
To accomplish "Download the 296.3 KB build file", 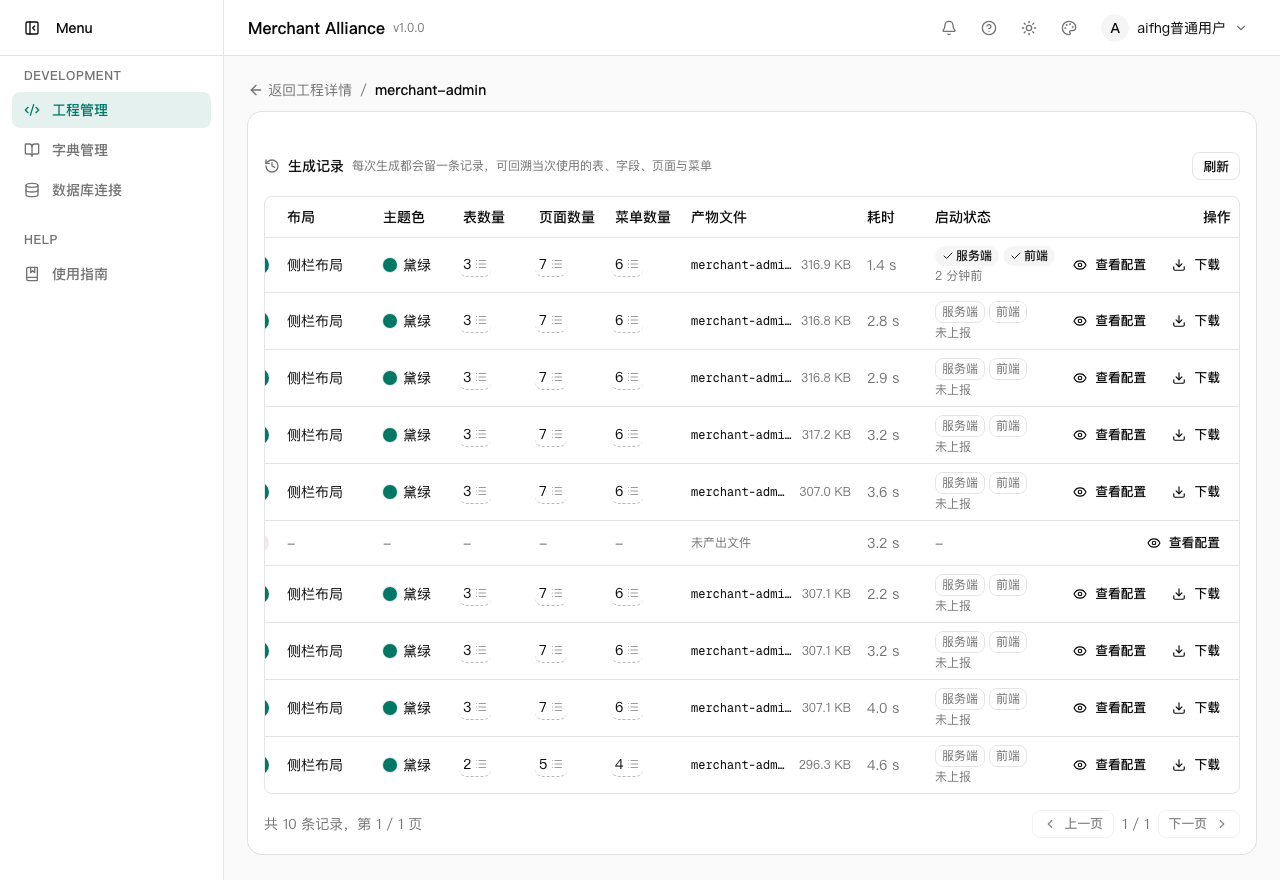I will (1196, 765).
